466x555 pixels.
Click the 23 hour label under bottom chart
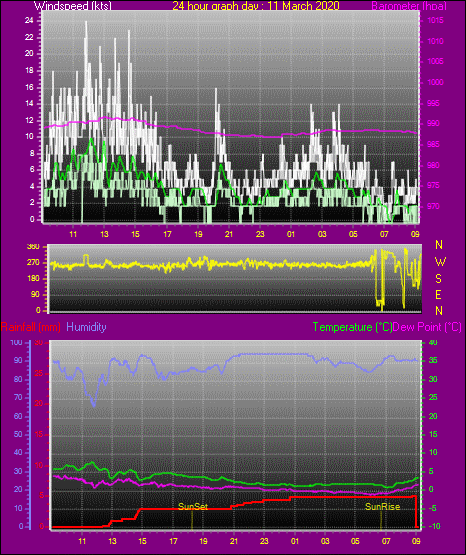pos(264,541)
